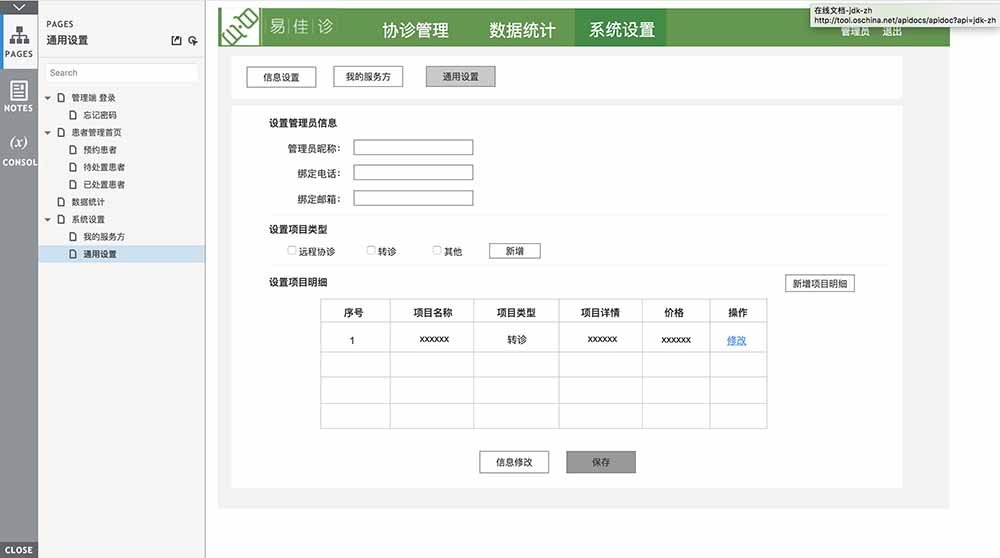This screenshot has width=1000, height=558.
Task: Check the 转诊 checkbox
Action: click(371, 250)
